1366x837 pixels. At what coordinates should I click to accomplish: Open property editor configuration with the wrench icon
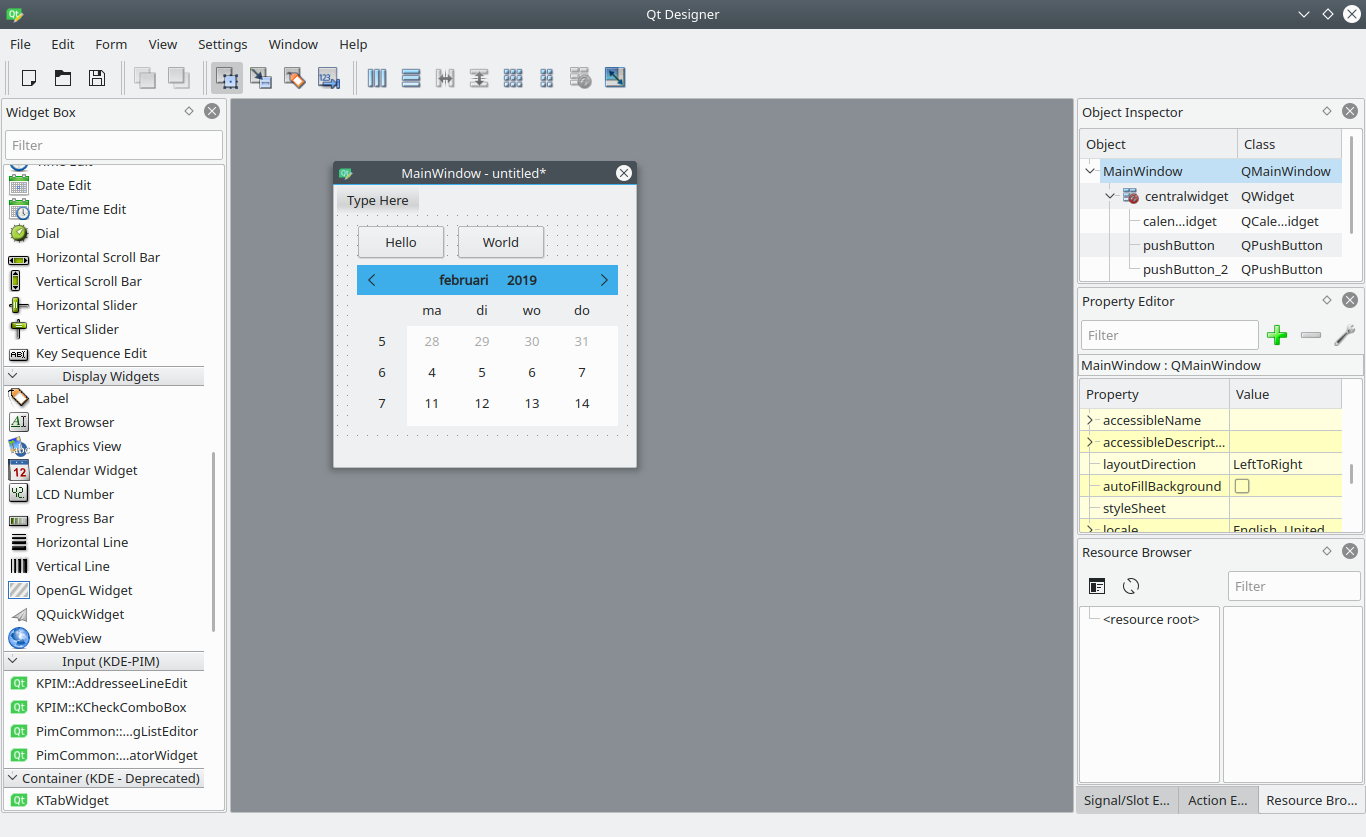tap(1344, 335)
